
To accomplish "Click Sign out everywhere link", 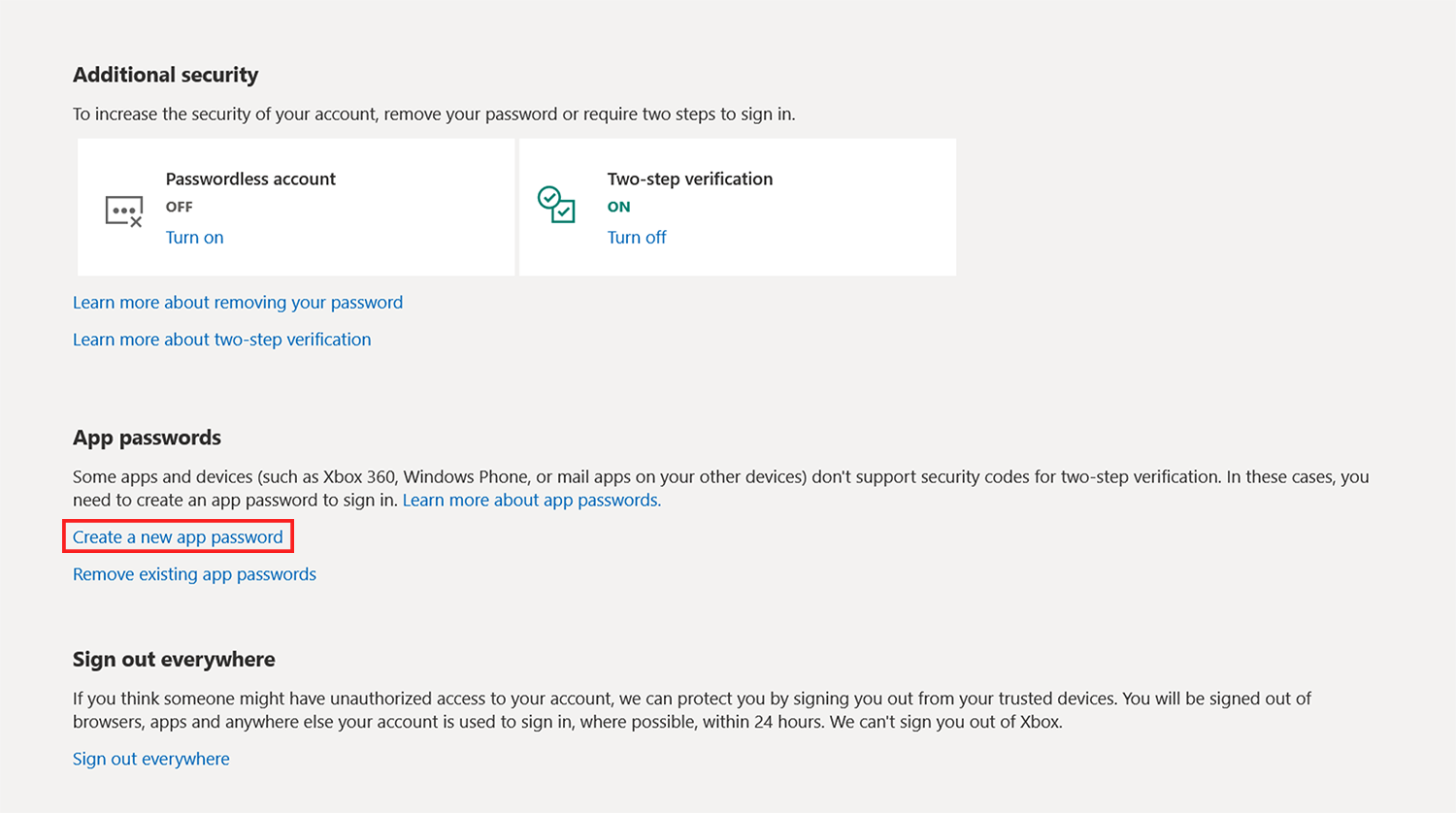I will (151, 759).
